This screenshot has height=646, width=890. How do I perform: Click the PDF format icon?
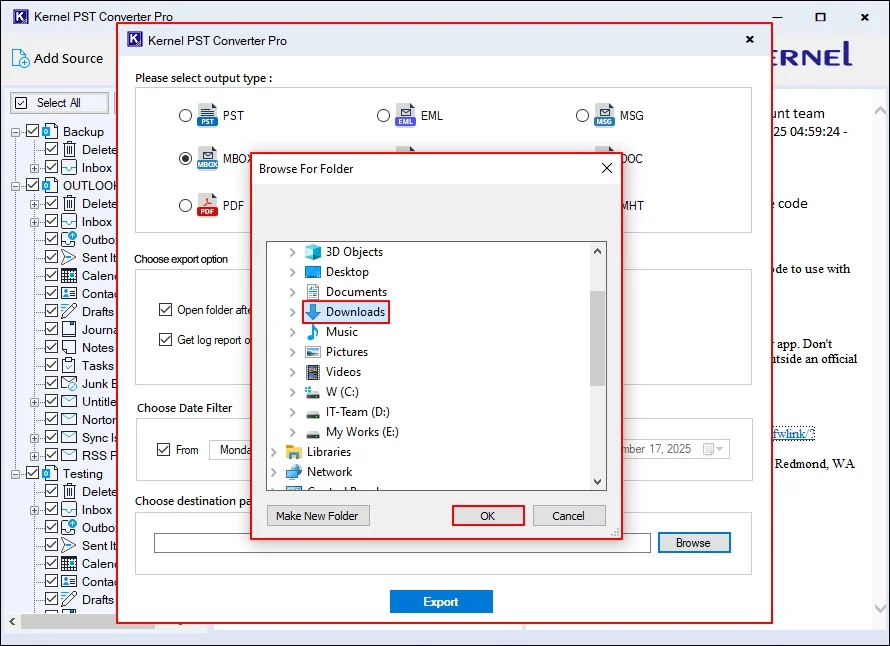(207, 205)
